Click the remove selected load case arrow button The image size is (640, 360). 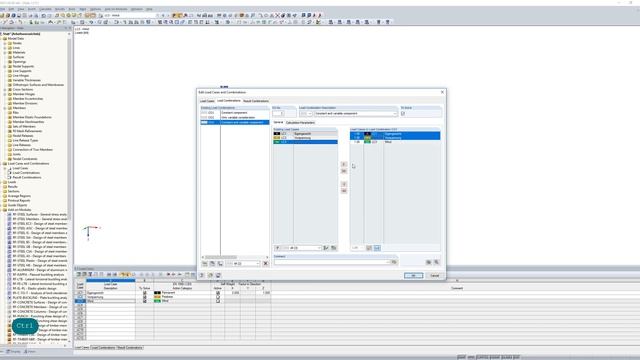[x=344, y=184]
